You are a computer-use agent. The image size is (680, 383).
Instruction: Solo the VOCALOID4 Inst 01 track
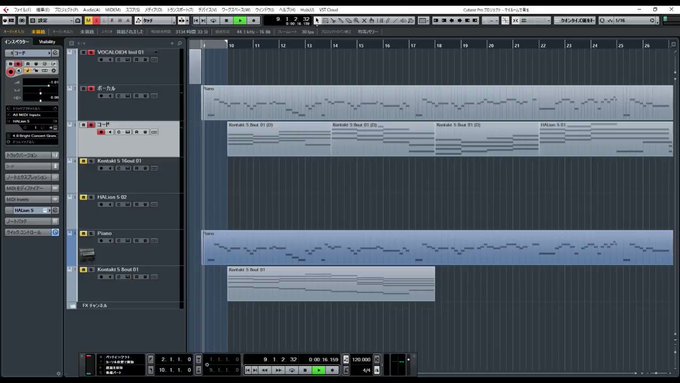91,52
